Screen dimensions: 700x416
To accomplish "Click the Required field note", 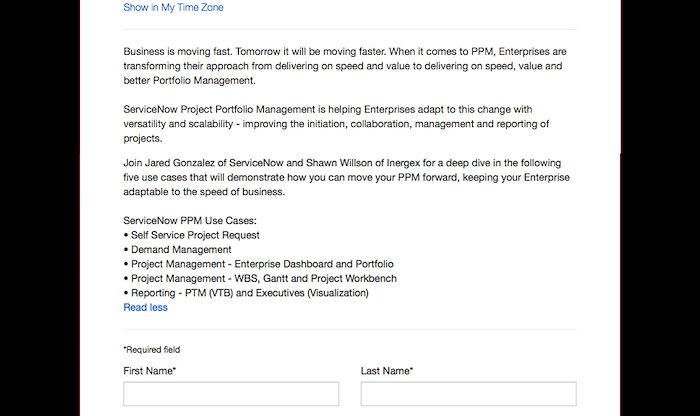I will click(152, 349).
